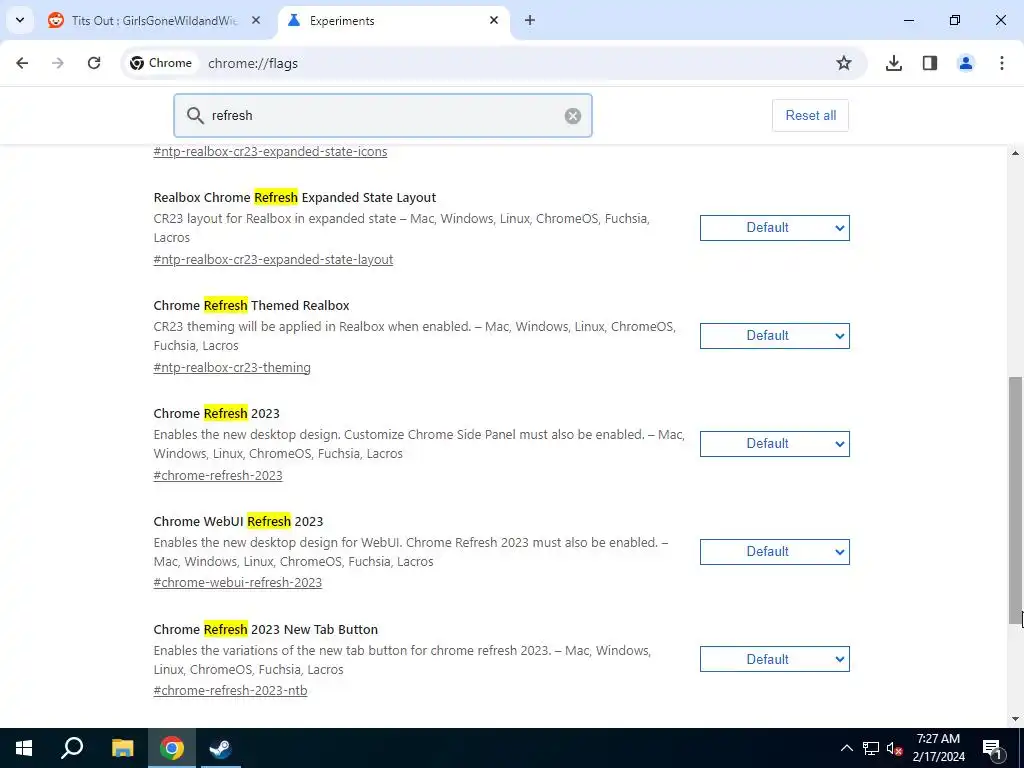Open the tab search chevron

(20, 20)
